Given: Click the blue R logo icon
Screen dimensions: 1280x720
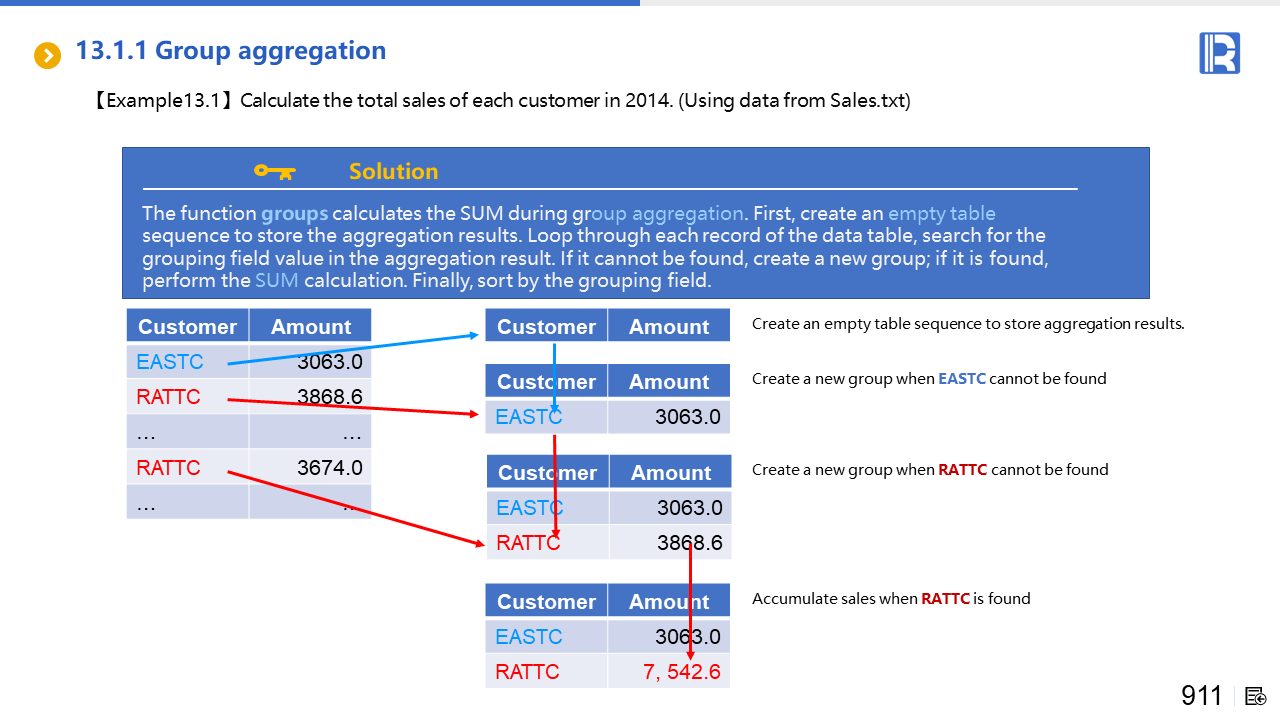Looking at the screenshot, I should click(1219, 53).
